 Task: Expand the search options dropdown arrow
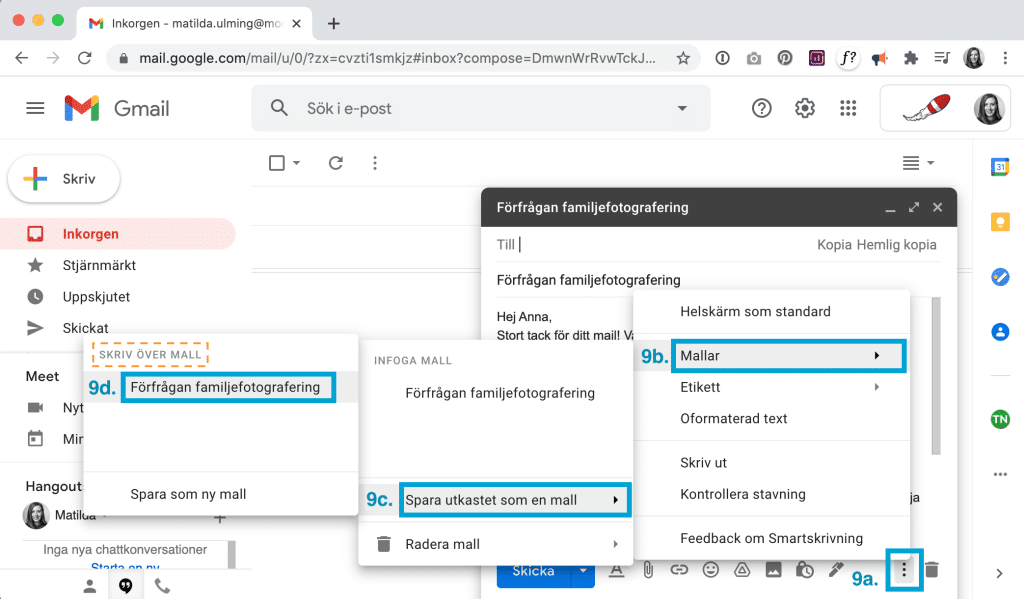(x=682, y=108)
